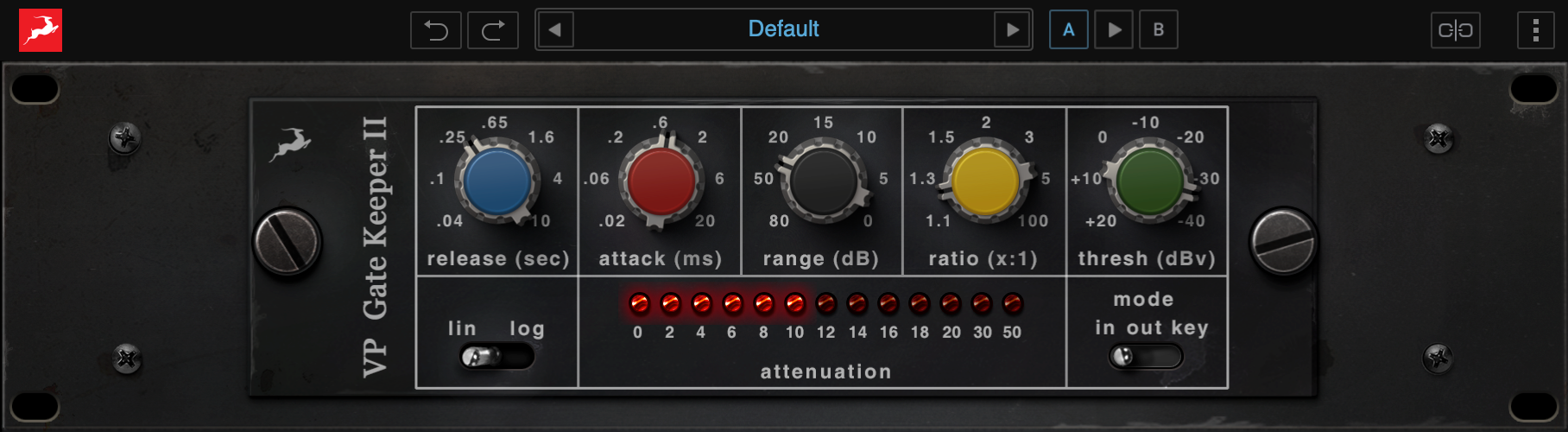Copy A to B using arrow button

1114,30
